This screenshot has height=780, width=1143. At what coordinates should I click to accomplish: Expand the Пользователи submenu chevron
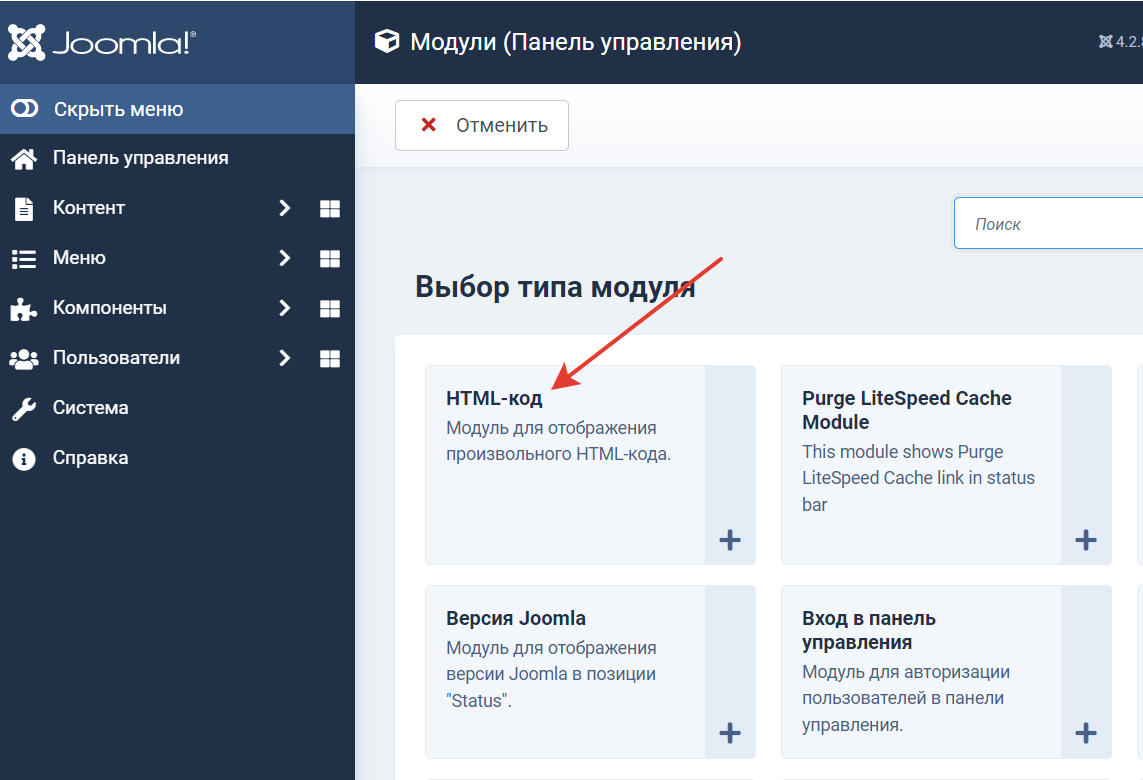[x=284, y=358]
